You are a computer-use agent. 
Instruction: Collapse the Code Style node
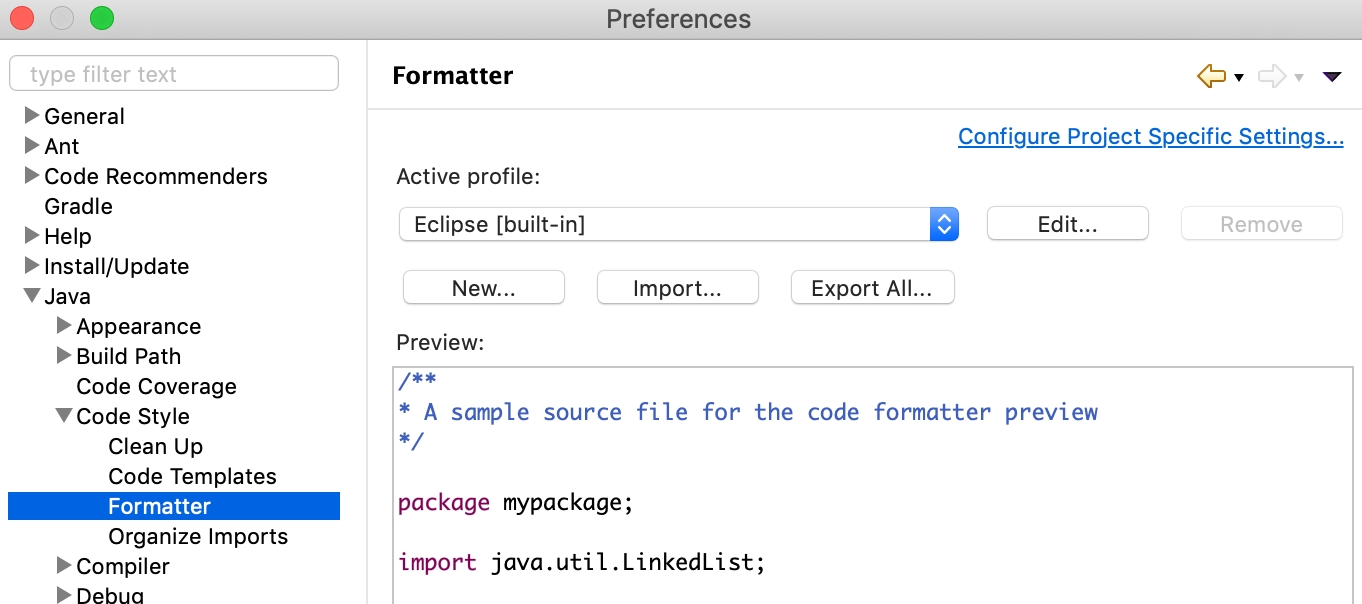[64, 416]
